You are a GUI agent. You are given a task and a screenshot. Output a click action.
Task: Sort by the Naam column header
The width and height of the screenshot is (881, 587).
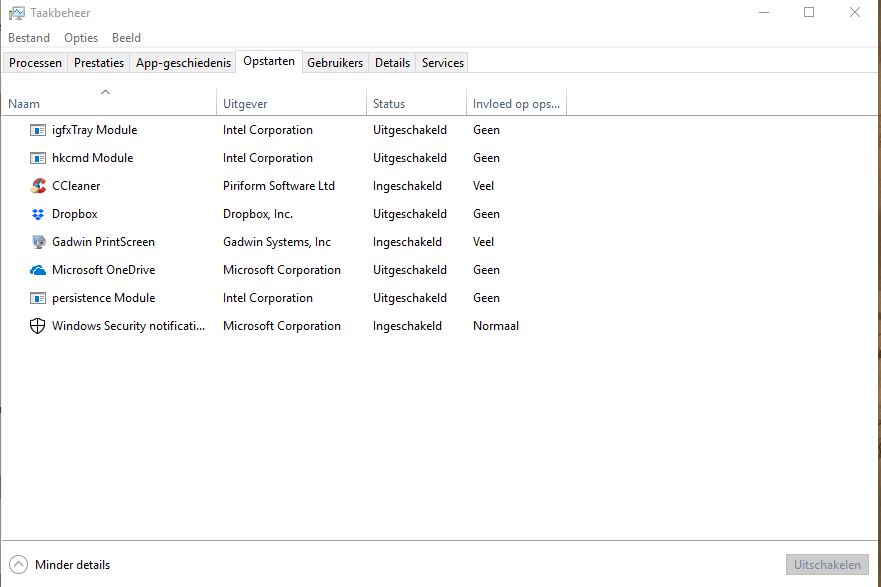click(x=109, y=102)
